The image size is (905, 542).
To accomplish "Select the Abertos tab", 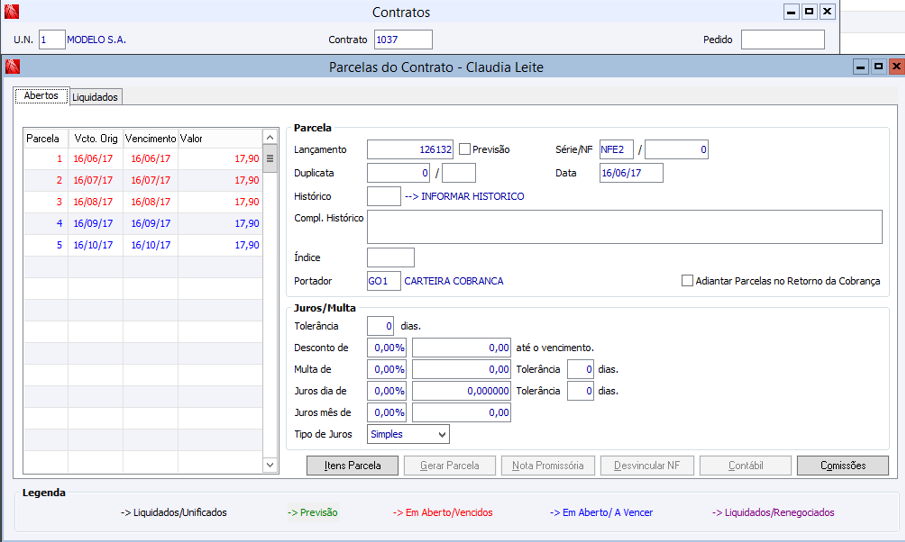I will coord(41,96).
